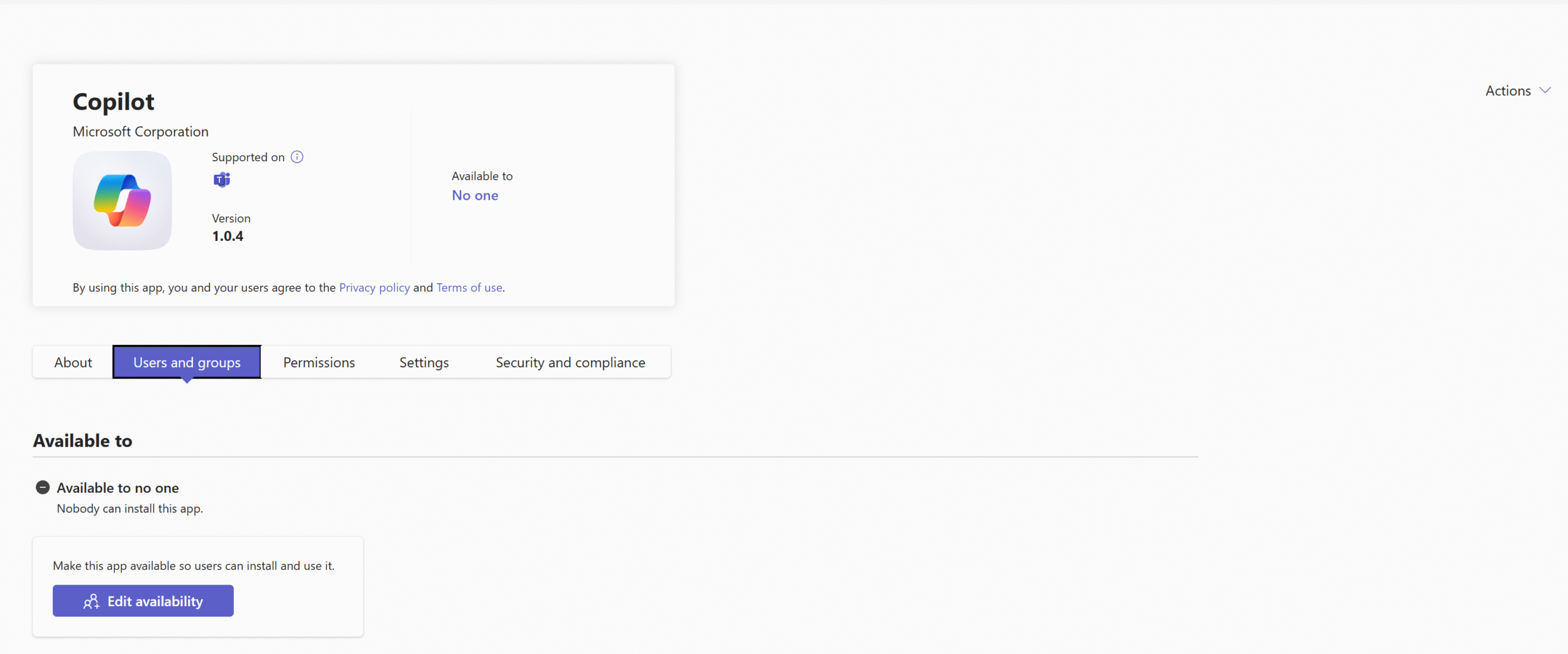Click the Copilot app logo
Screen dimensions: 1568x654
click(122, 200)
